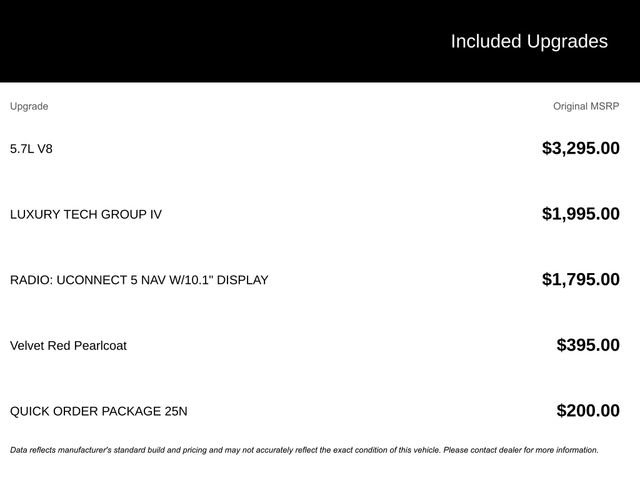Click the Included Upgrades heading
Image resolution: width=640 pixels, height=480 pixels.
(528, 41)
